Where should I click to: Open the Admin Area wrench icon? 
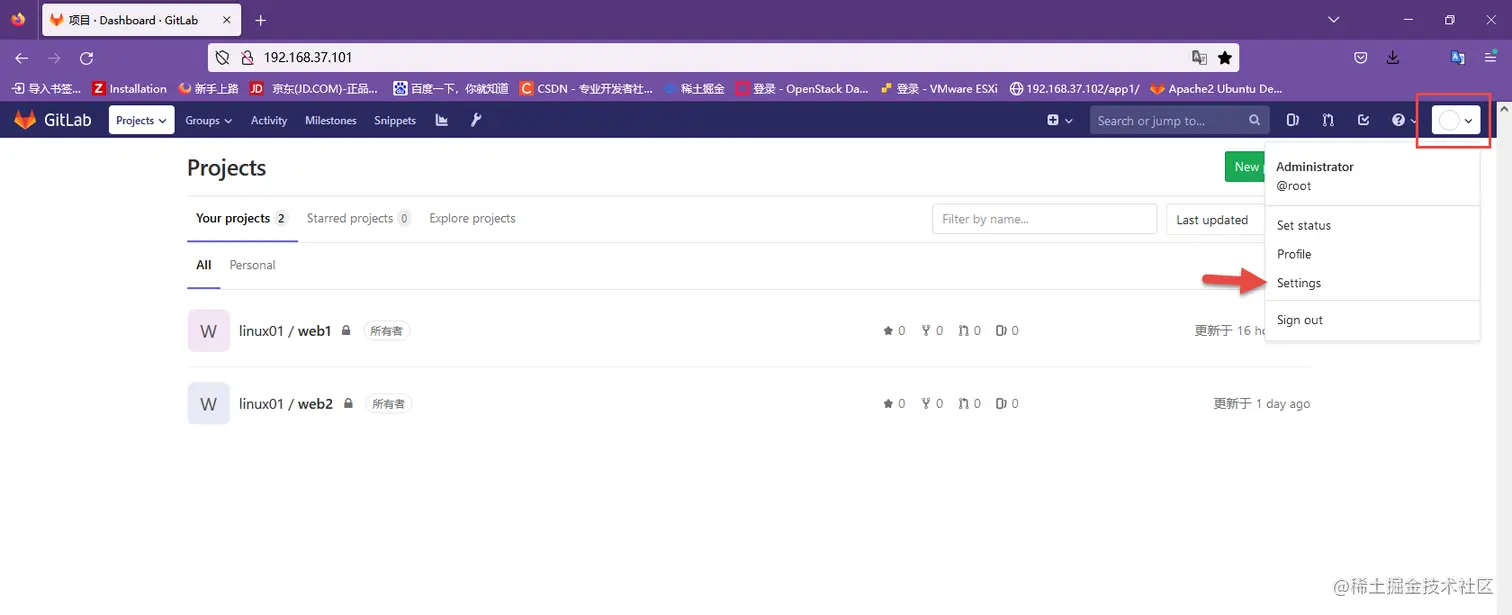[x=476, y=120]
